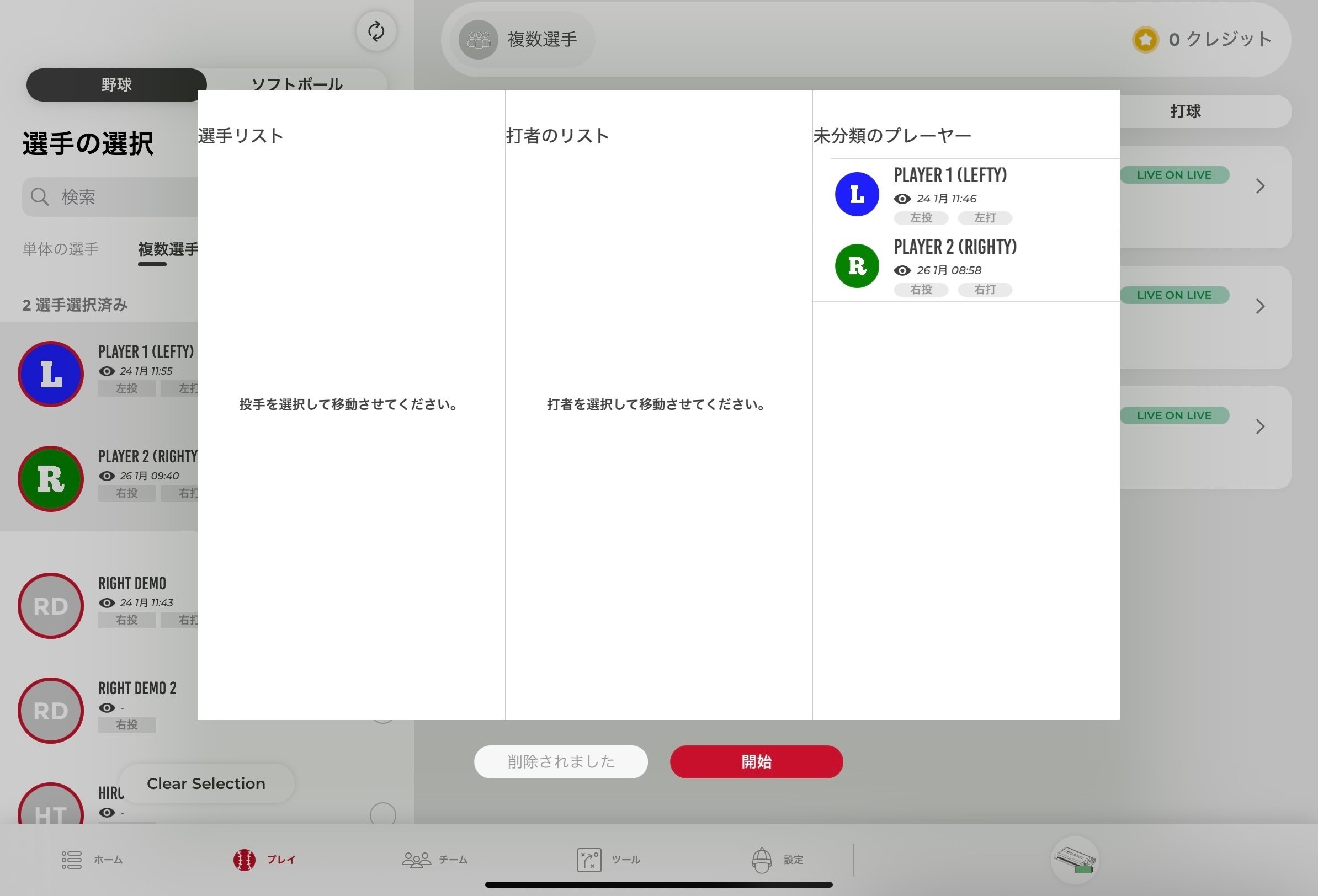Expand third LIVE ON LIVE chevron

coord(1260,426)
